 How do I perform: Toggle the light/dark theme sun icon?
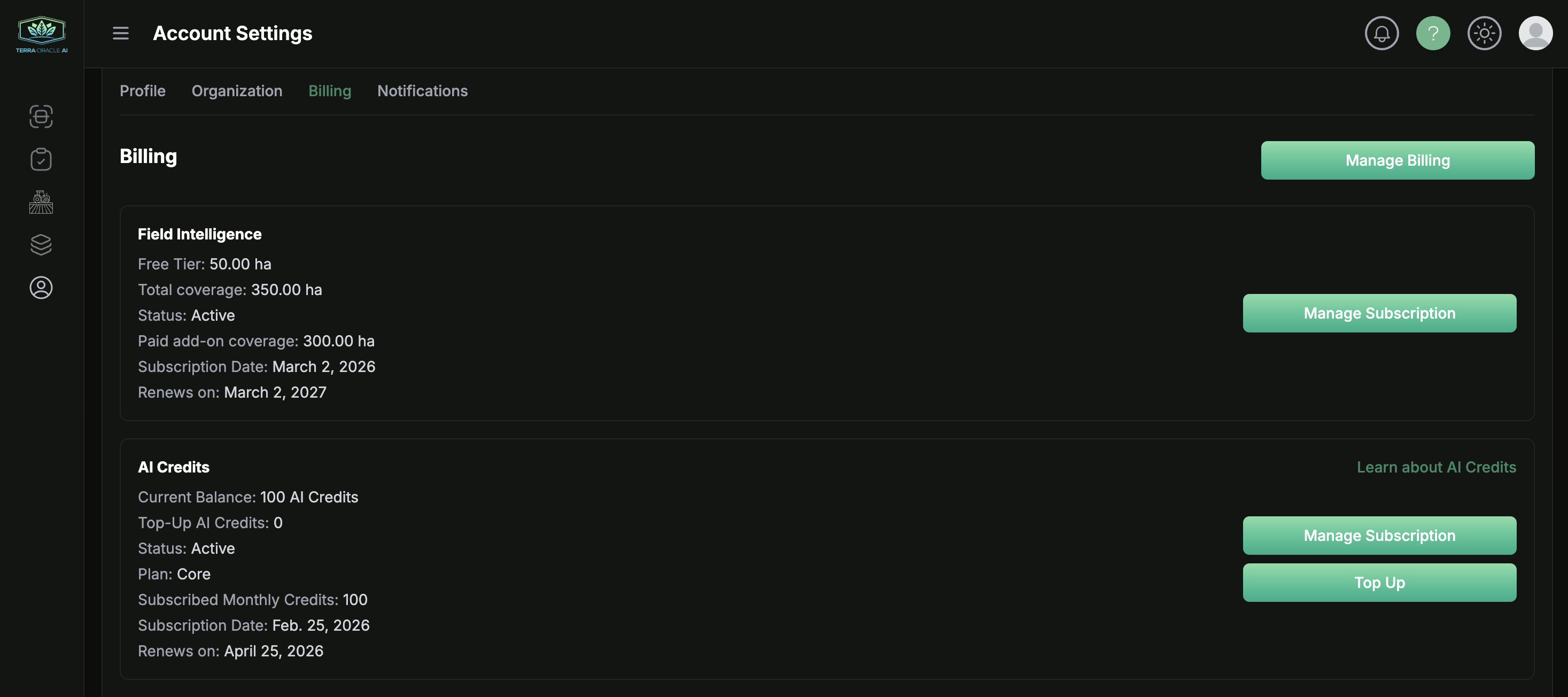tap(1484, 33)
